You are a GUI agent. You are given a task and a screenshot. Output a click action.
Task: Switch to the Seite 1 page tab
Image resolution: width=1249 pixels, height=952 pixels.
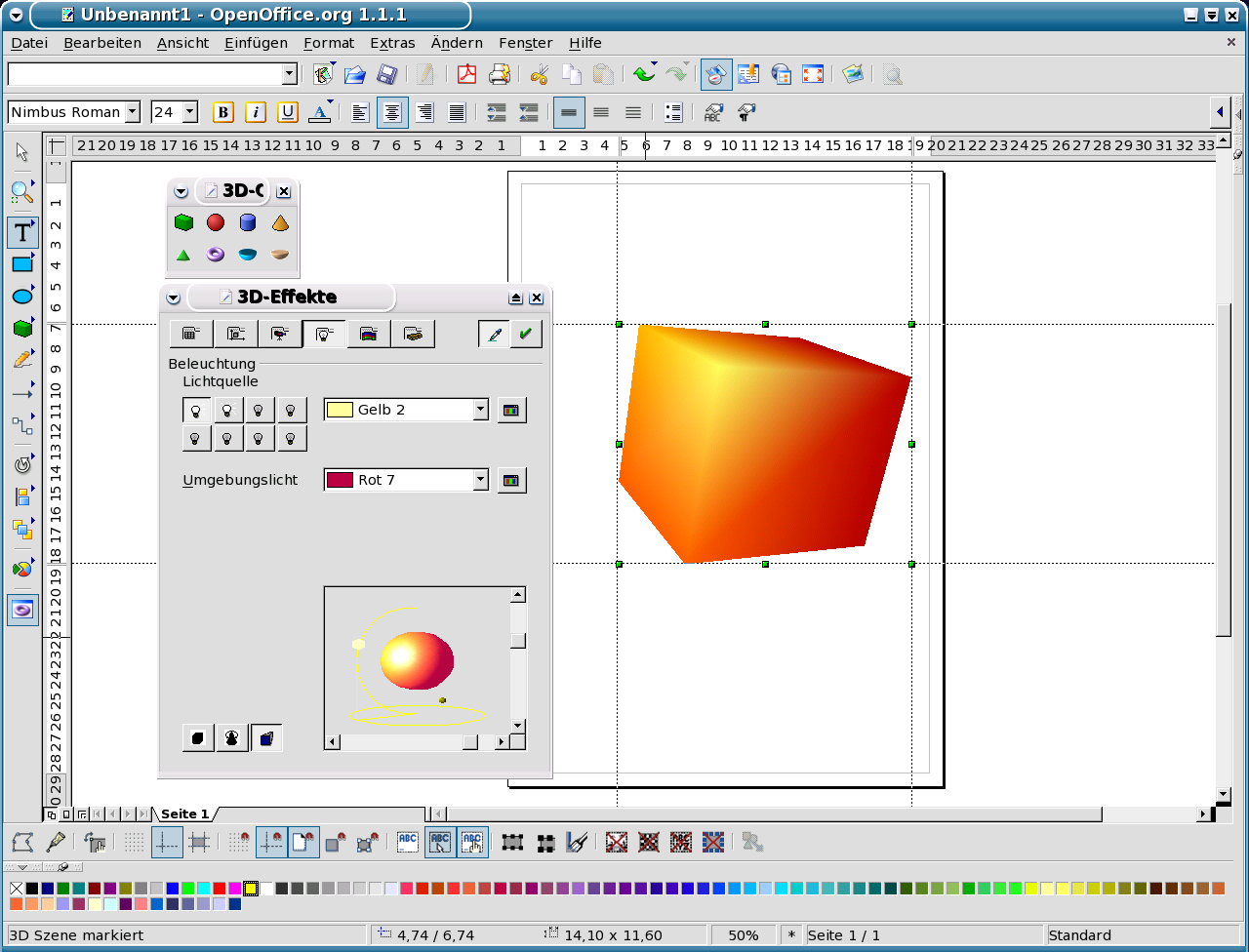pyautogui.click(x=185, y=813)
